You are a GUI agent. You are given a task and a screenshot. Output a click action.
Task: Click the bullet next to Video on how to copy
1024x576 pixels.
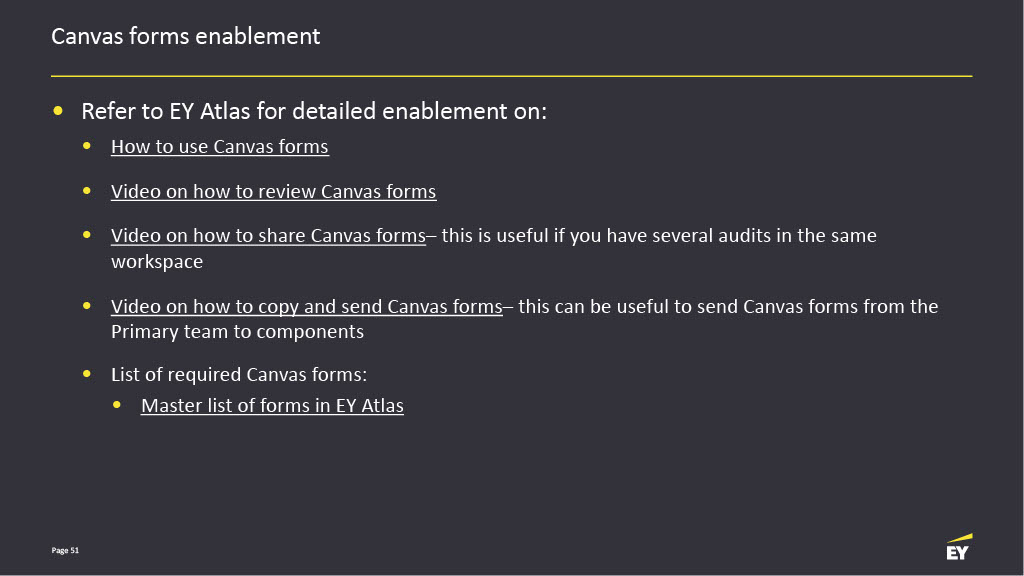87,306
